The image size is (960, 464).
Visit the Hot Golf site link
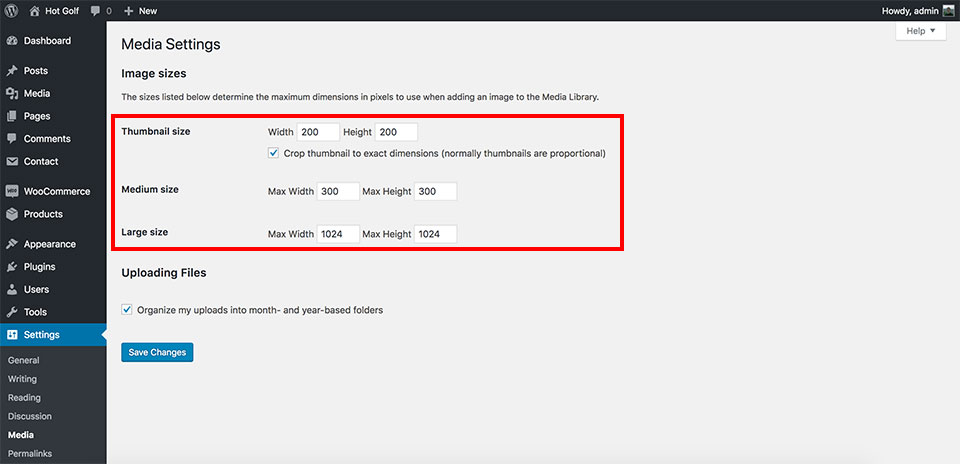(62, 11)
